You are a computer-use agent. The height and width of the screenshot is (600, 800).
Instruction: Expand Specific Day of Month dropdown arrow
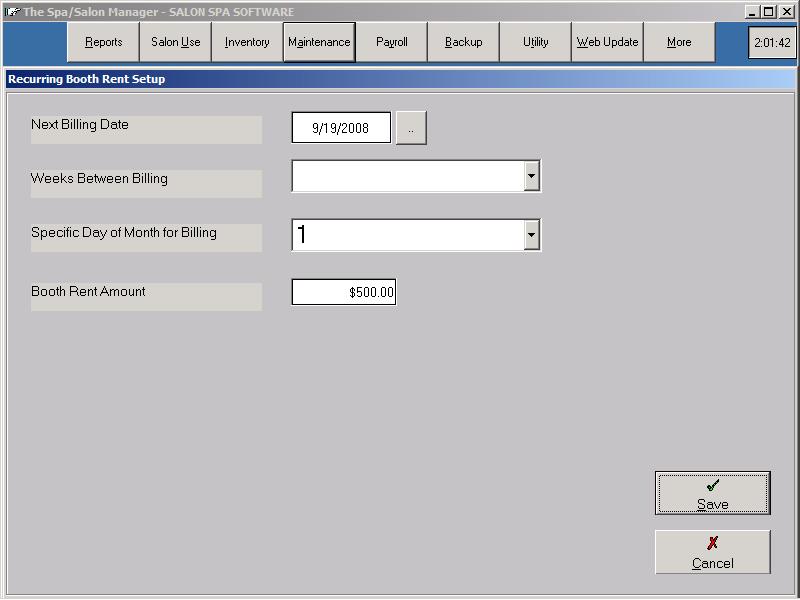tap(531, 235)
